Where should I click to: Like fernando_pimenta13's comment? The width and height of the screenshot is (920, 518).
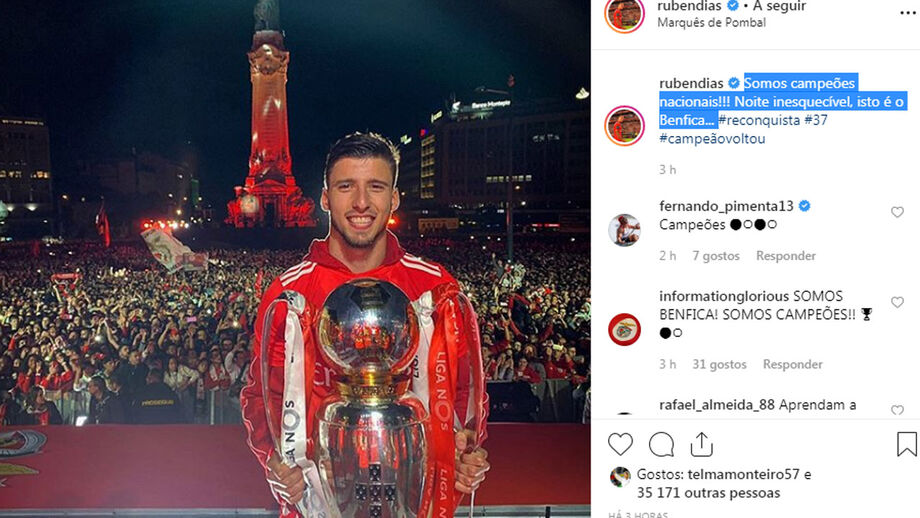click(897, 212)
